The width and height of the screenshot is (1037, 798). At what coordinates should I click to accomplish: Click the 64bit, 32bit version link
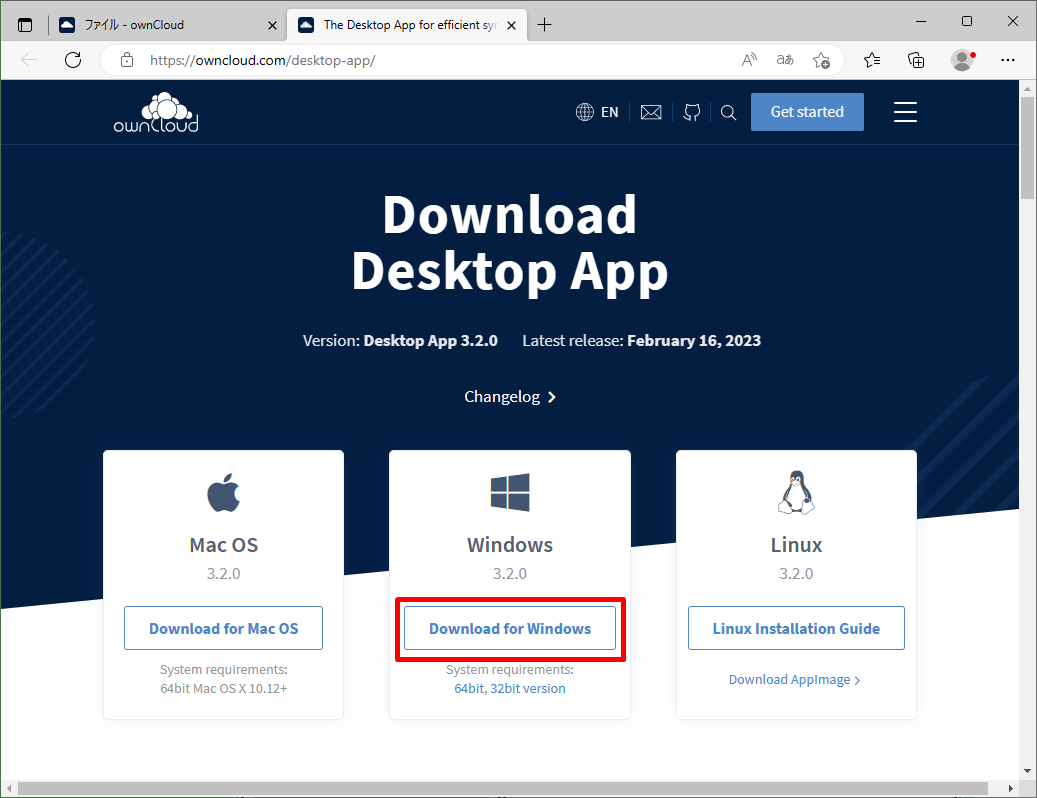[x=510, y=688]
